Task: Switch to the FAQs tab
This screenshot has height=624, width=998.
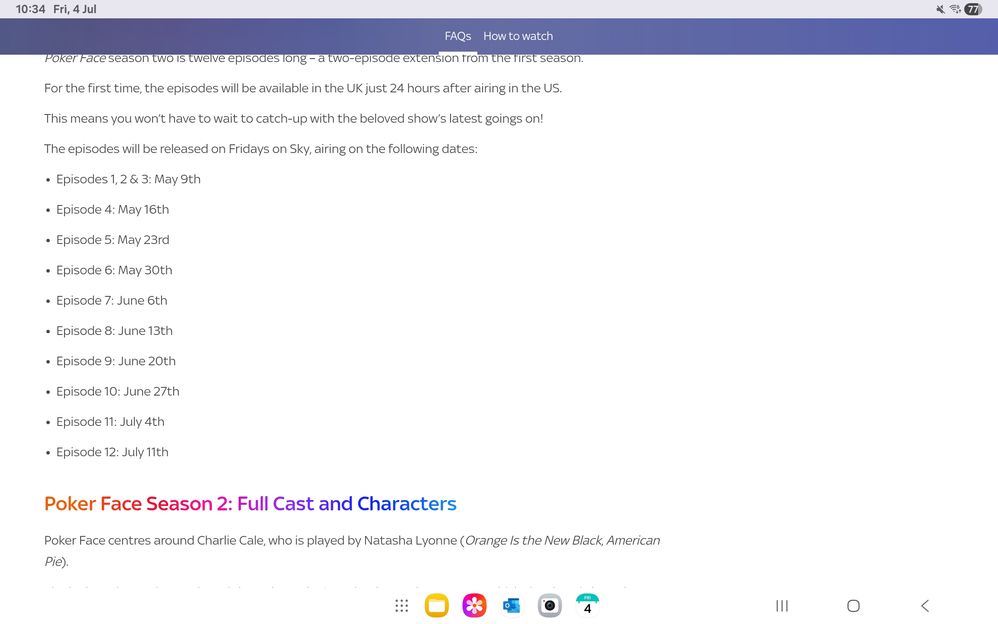Action: point(458,36)
